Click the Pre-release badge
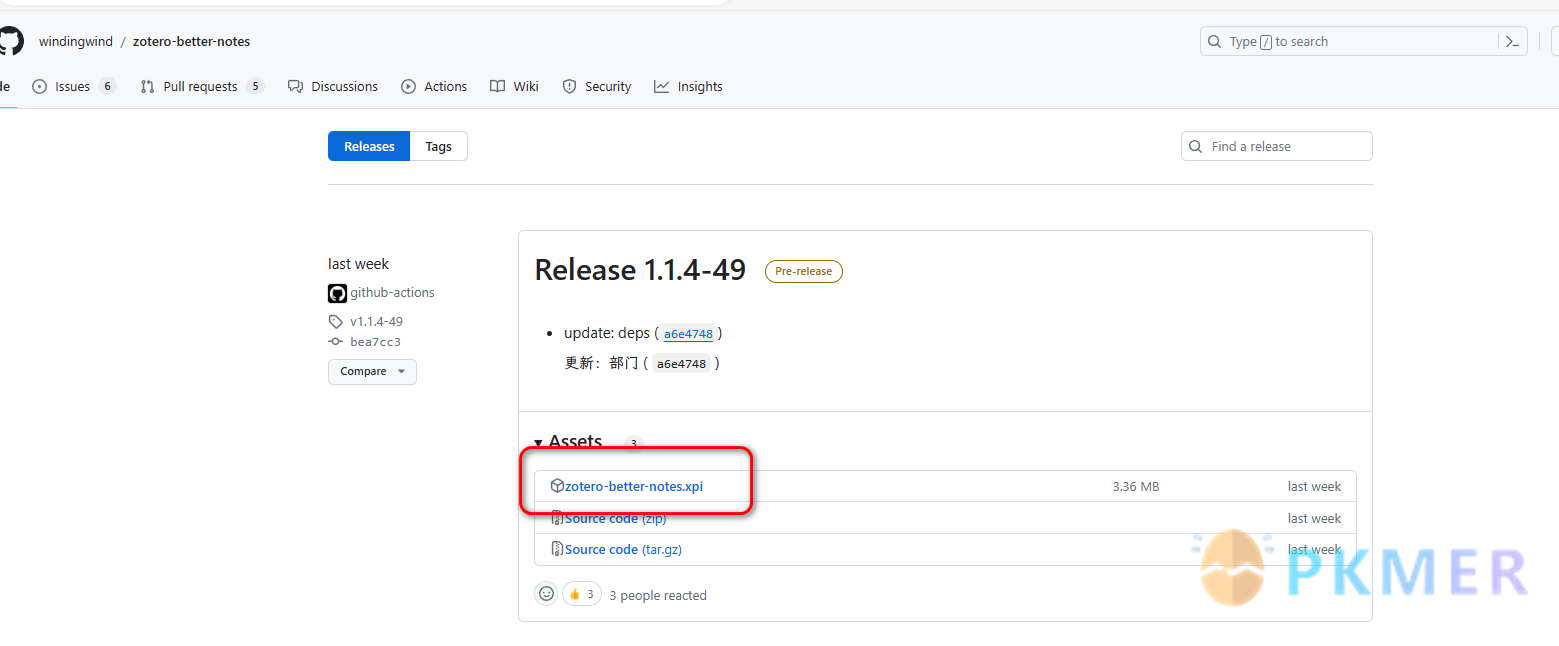Screen dimensions: 1559x646 [x=804, y=271]
